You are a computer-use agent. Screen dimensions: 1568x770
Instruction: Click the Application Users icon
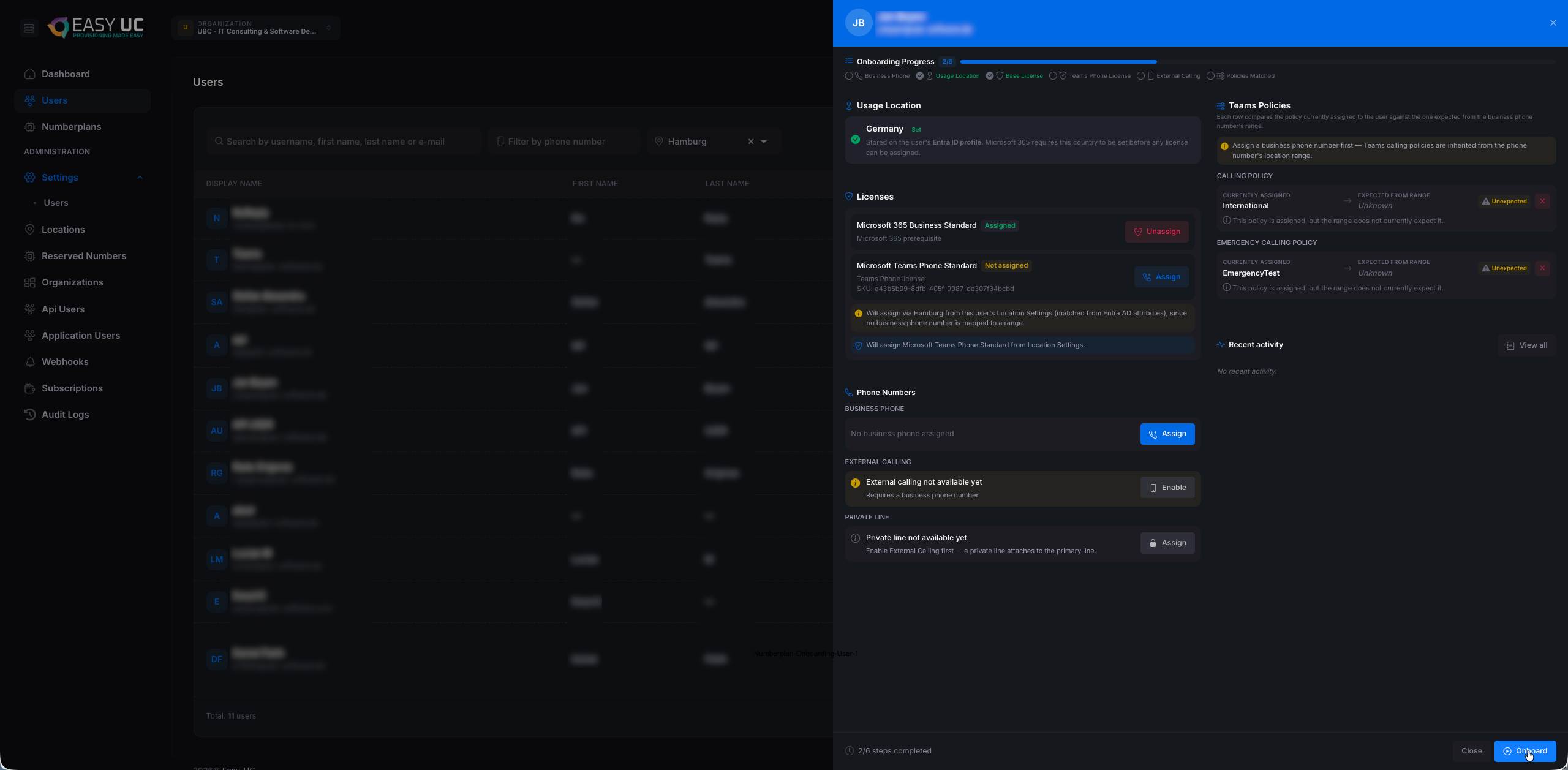tap(29, 336)
